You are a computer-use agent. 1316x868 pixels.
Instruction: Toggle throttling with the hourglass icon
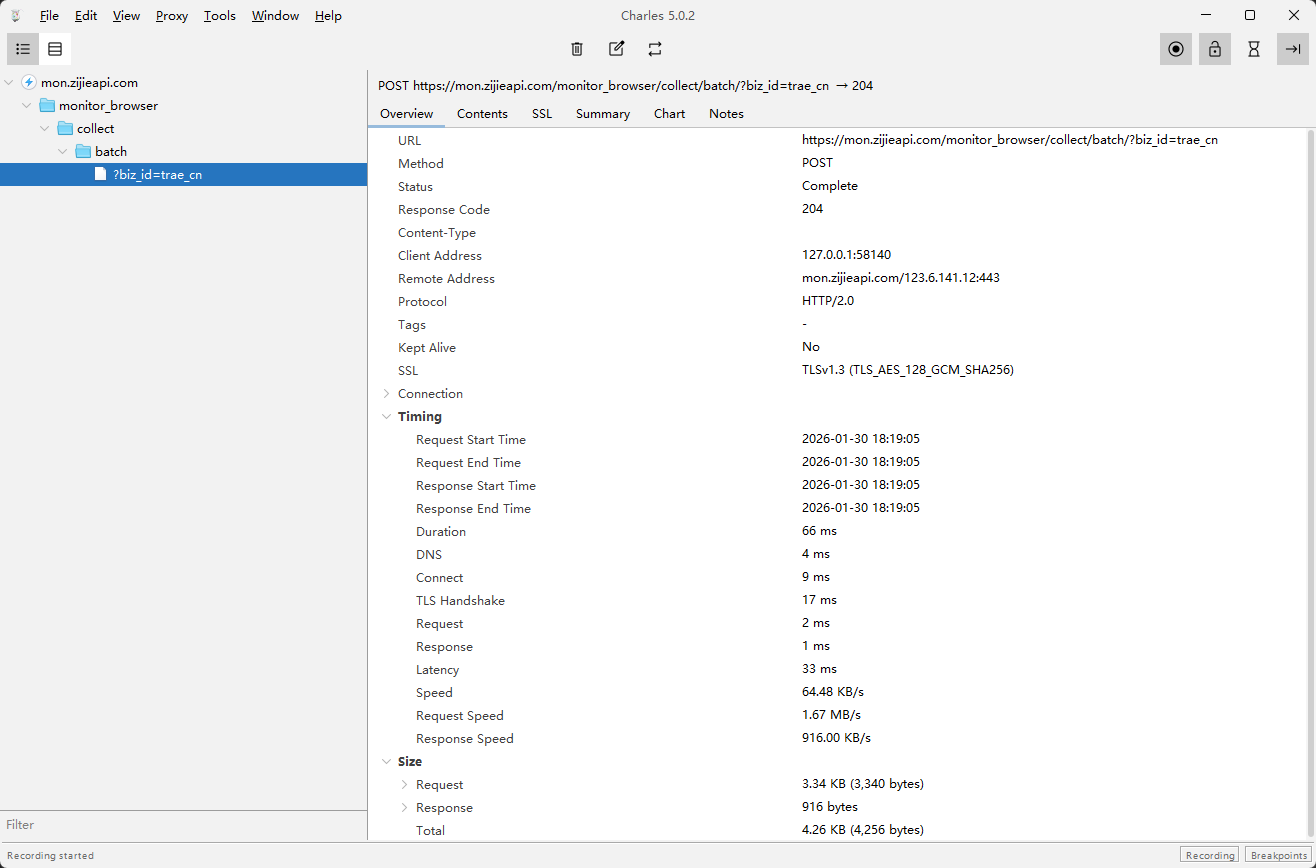[x=1254, y=49]
